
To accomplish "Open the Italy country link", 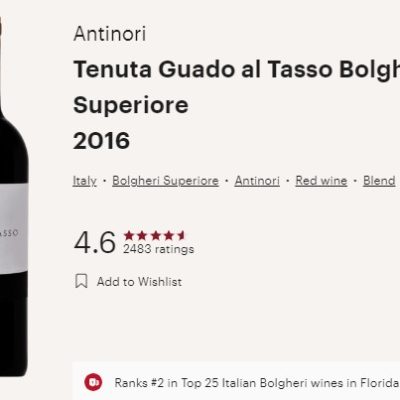I will tap(84, 181).
